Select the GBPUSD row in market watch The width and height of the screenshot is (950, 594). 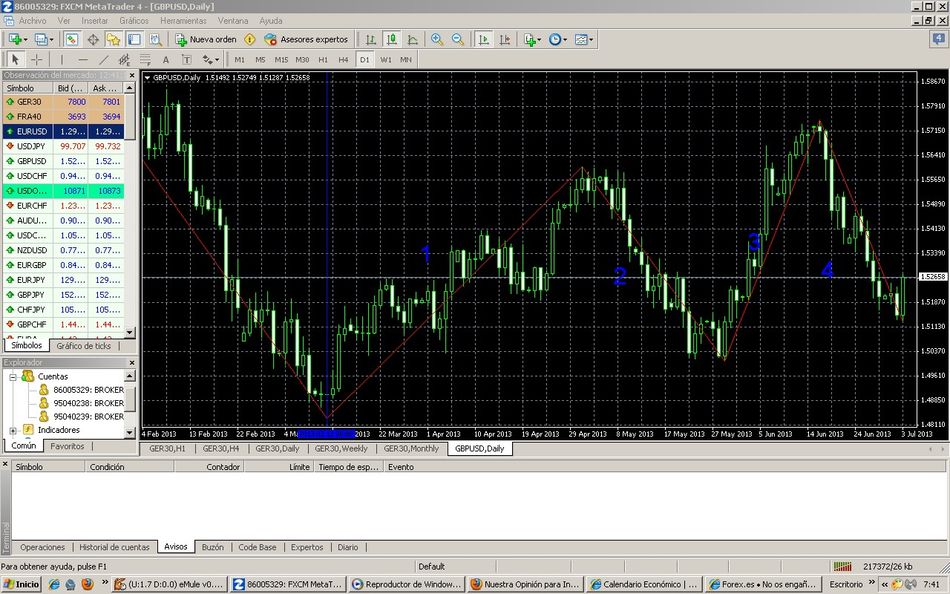click(31, 160)
